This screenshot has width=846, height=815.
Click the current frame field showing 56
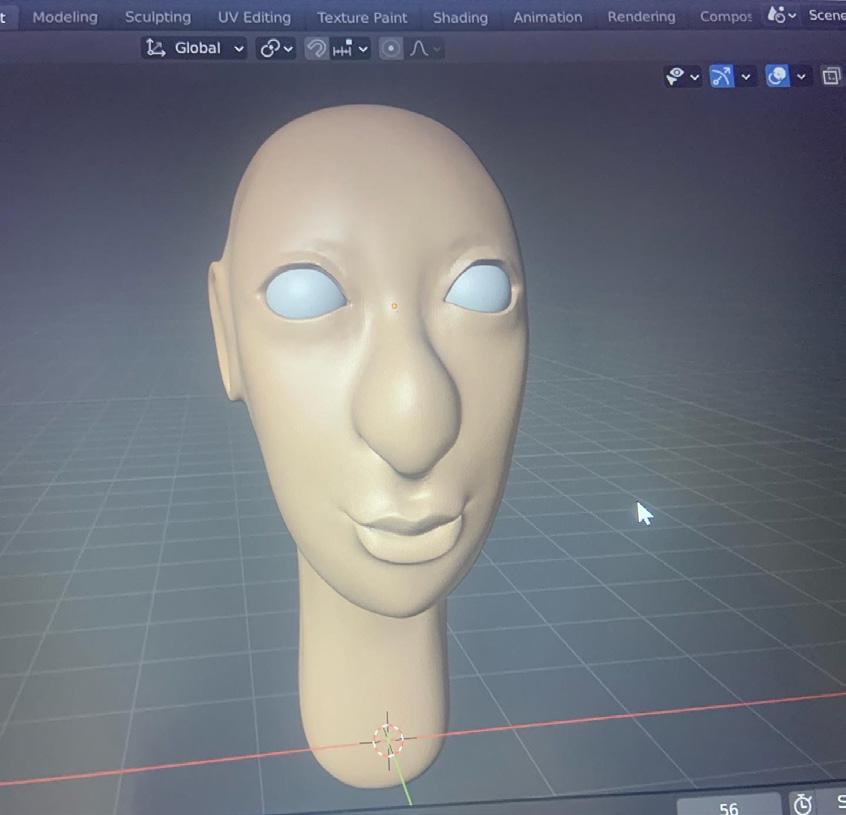728,806
